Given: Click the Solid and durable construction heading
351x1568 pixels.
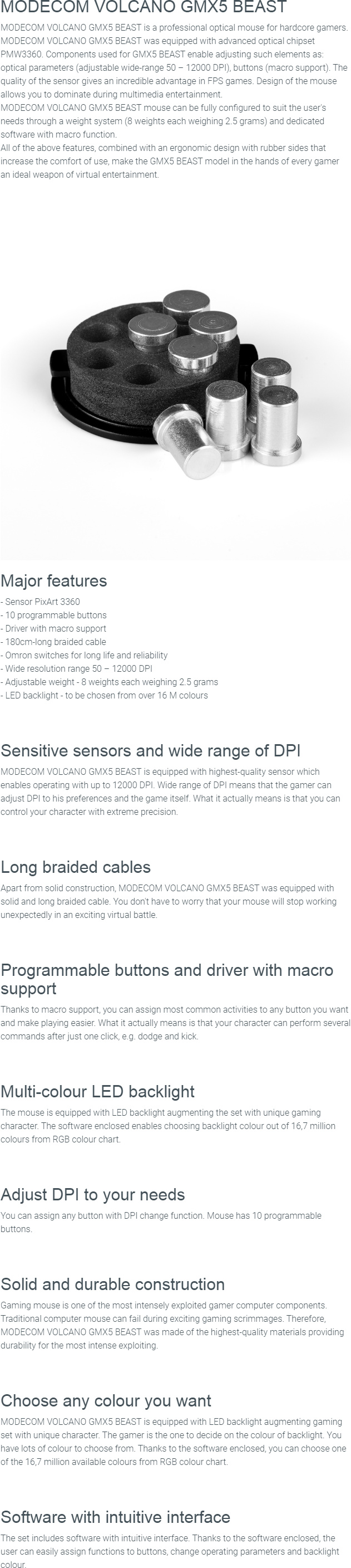Looking at the screenshot, I should click(x=112, y=1284).
